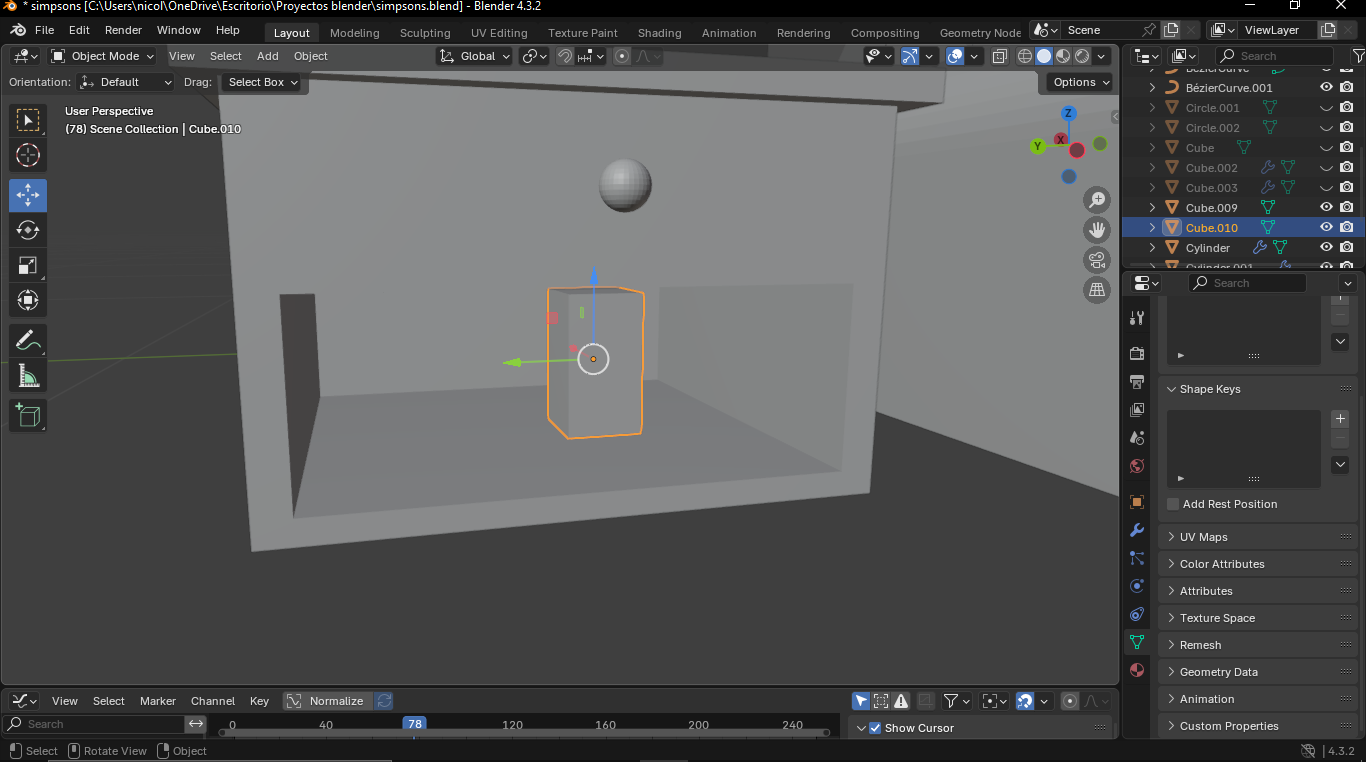Hide Cube.010 with its eye icon

coord(1326,227)
